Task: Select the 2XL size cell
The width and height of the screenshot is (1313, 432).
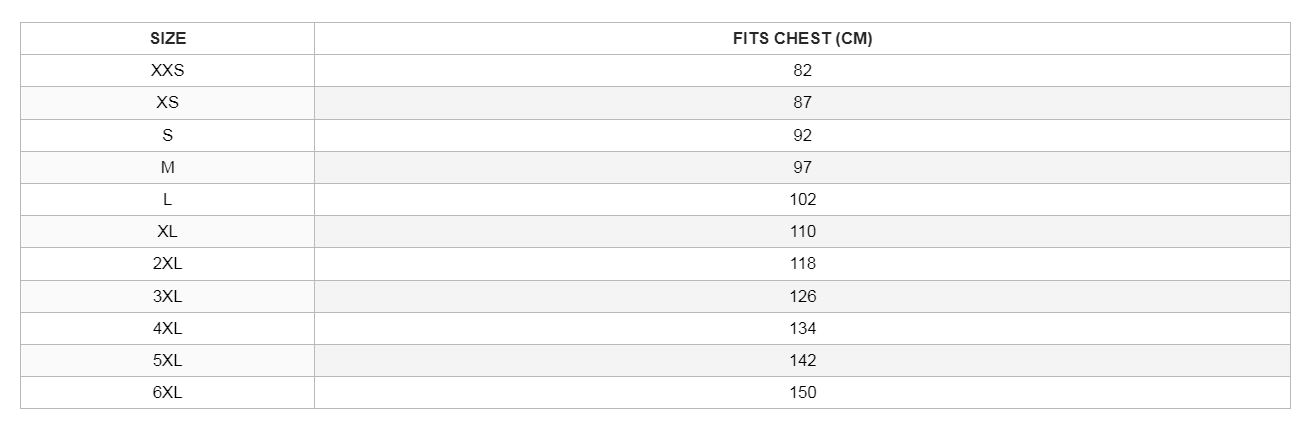Action: click(x=167, y=264)
